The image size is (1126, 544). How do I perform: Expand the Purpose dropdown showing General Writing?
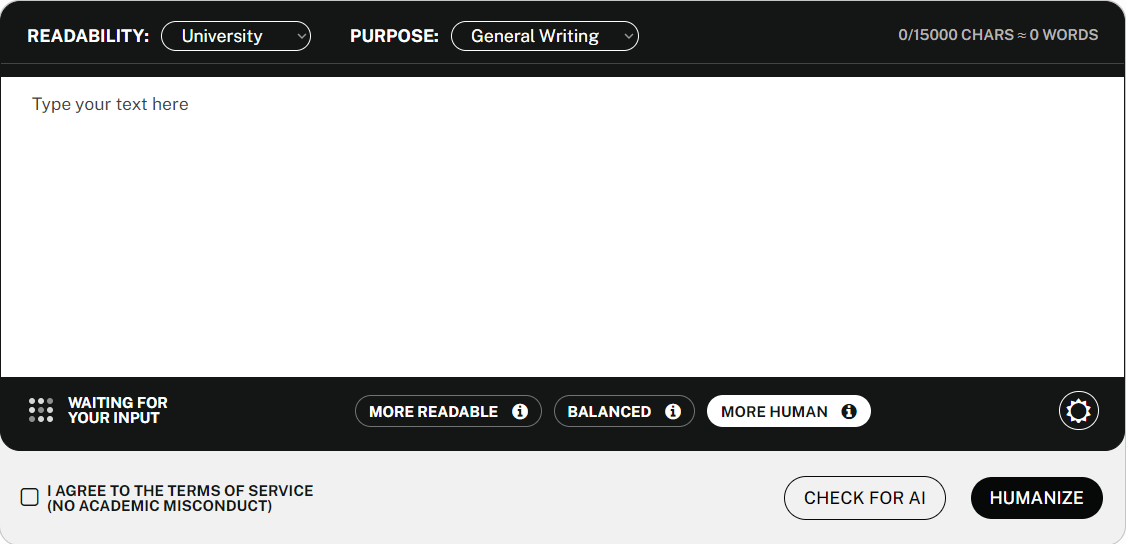point(544,36)
